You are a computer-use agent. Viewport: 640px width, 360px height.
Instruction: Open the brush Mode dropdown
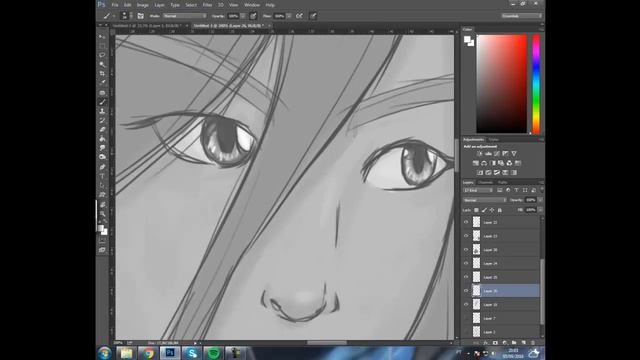coord(185,16)
